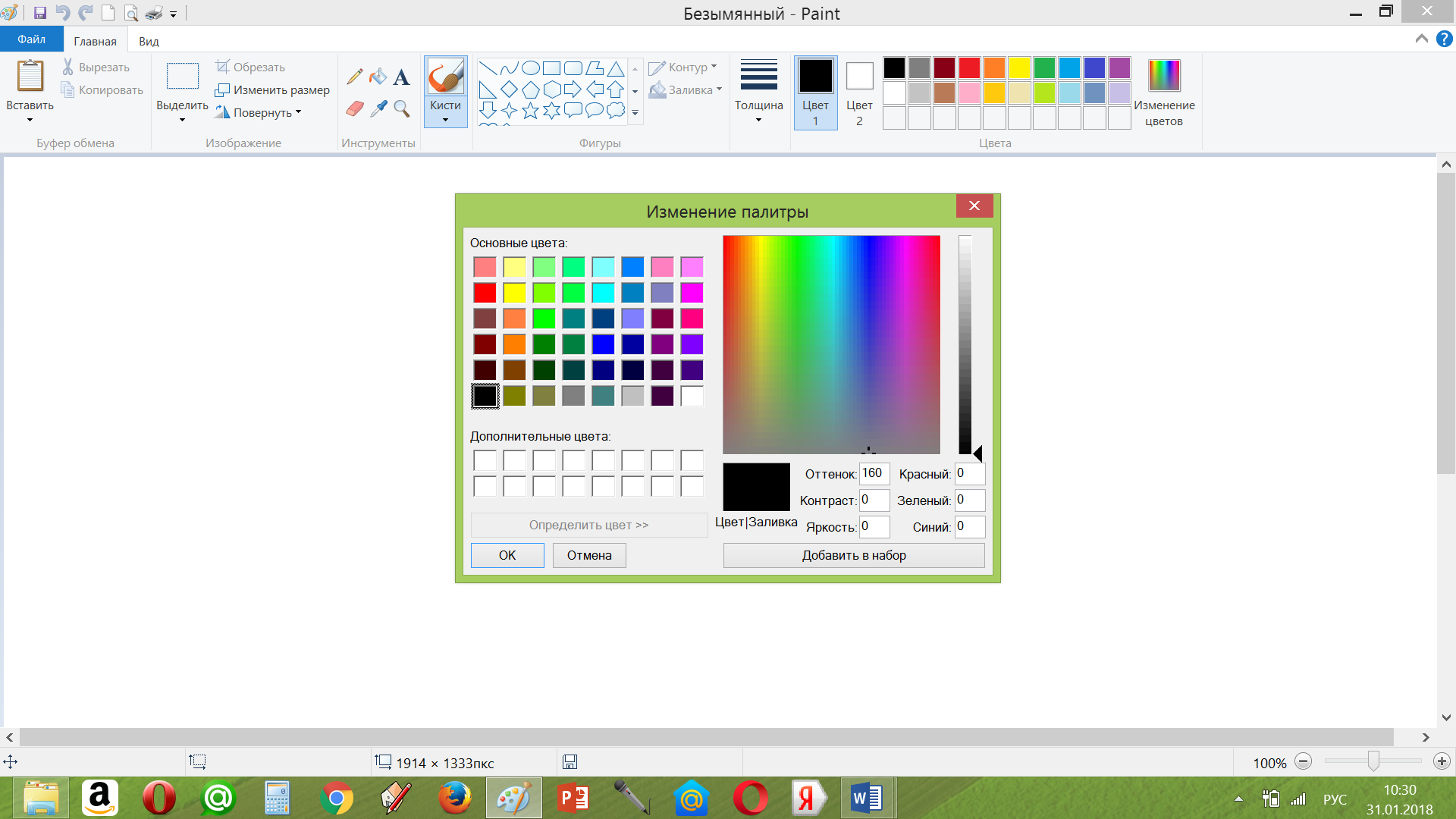
Task: Expand the Thickness (Толщина) dropdown arrow
Action: pyautogui.click(x=758, y=120)
